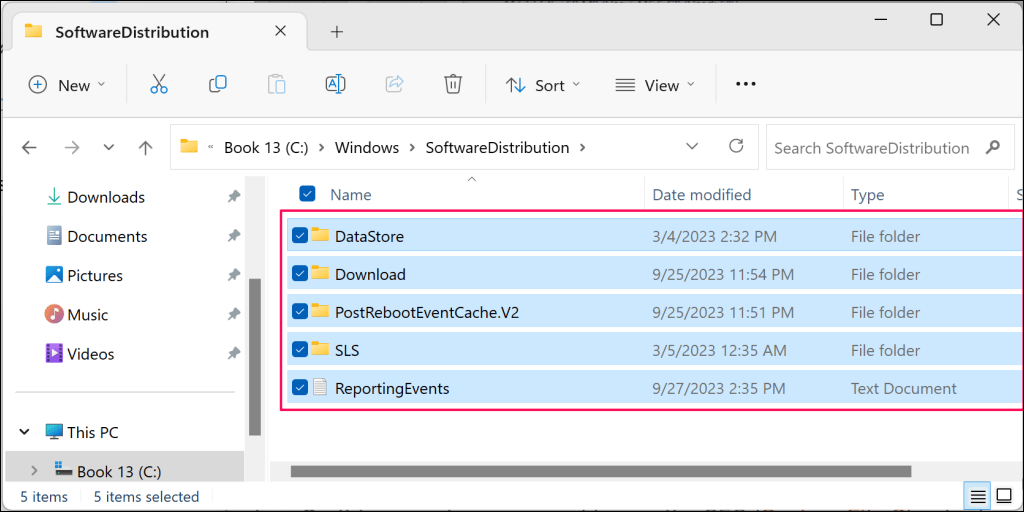Open the See more ellipsis menu
This screenshot has height=512, width=1024.
pyautogui.click(x=746, y=84)
